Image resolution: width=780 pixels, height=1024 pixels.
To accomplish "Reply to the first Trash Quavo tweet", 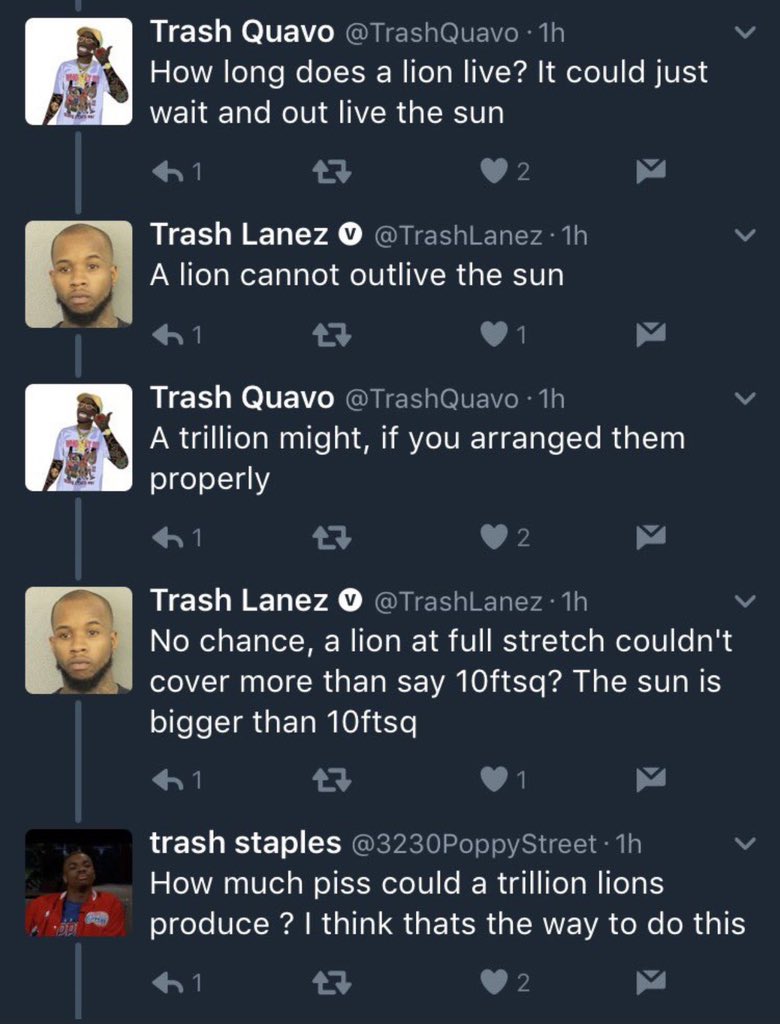I will (x=167, y=172).
